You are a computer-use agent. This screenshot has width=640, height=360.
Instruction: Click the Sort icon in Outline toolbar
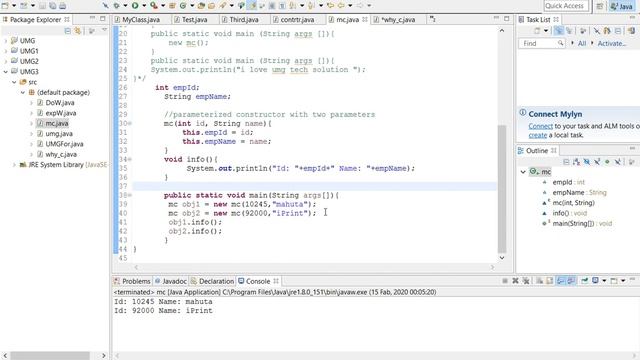click(576, 162)
